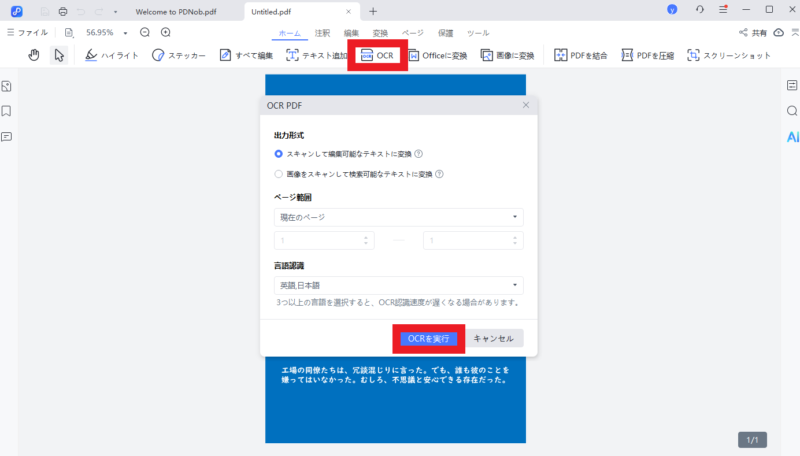800x456 pixels.
Task: Open the AI assistant in right sidebar
Action: 792,136
